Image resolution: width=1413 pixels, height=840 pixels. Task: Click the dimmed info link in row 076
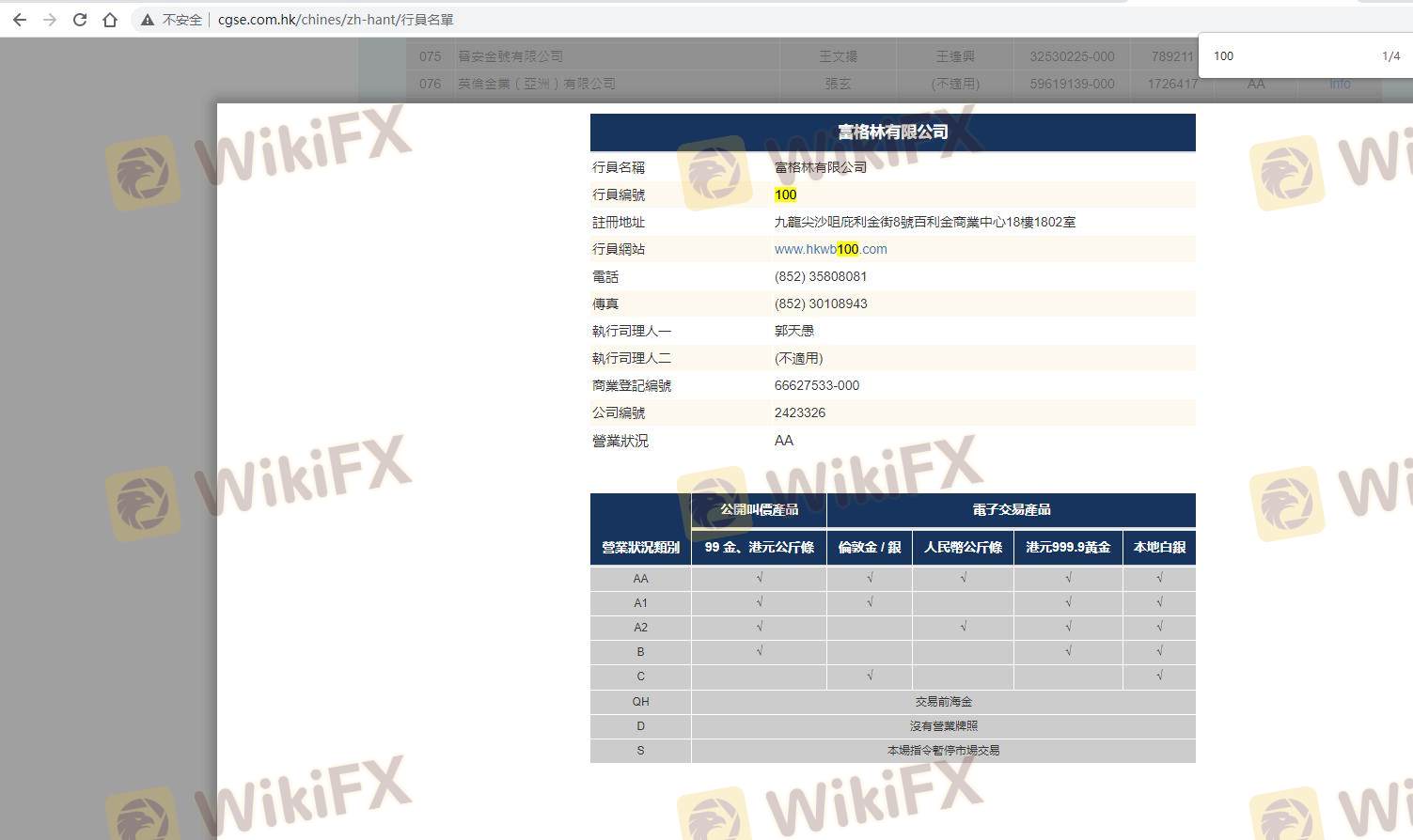click(x=1340, y=84)
